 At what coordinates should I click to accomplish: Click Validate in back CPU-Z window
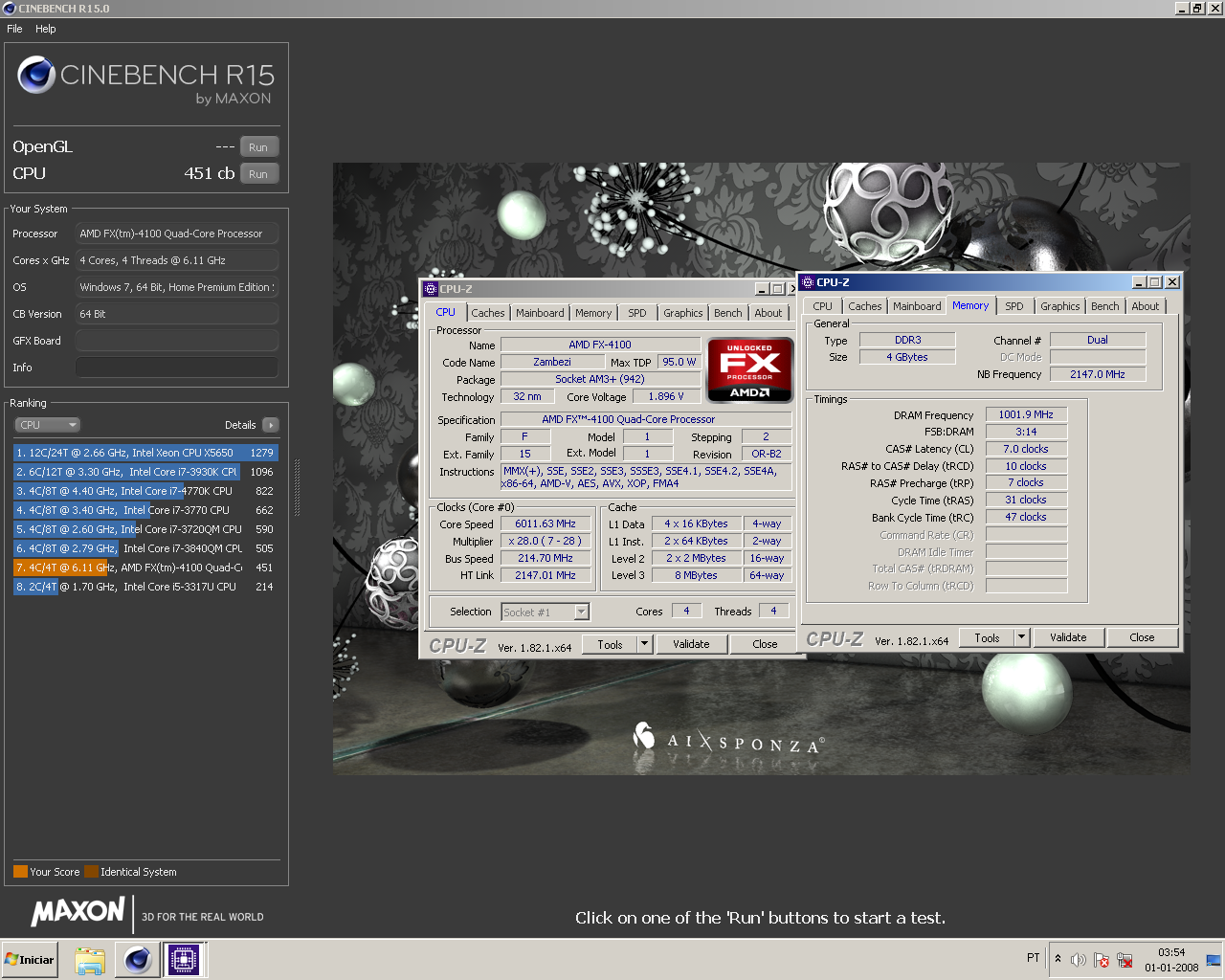tap(691, 644)
